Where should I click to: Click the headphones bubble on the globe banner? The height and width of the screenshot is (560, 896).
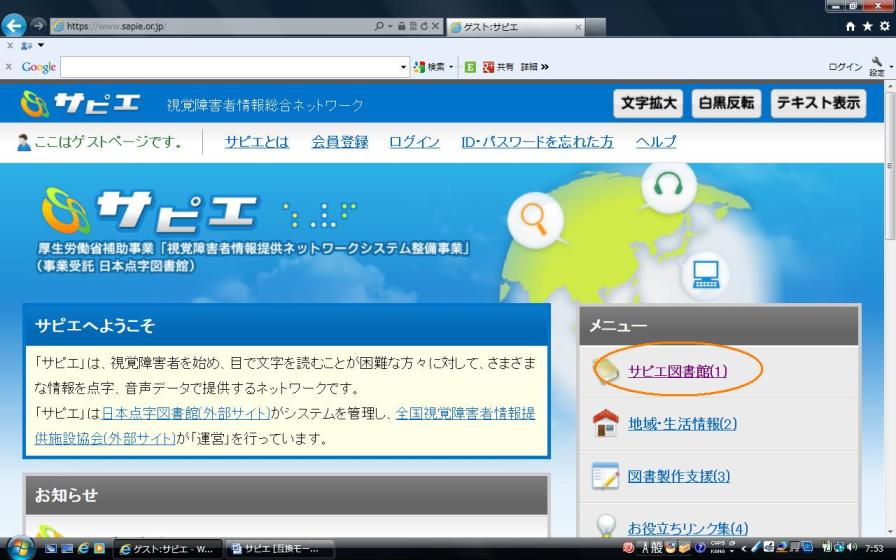click(669, 187)
